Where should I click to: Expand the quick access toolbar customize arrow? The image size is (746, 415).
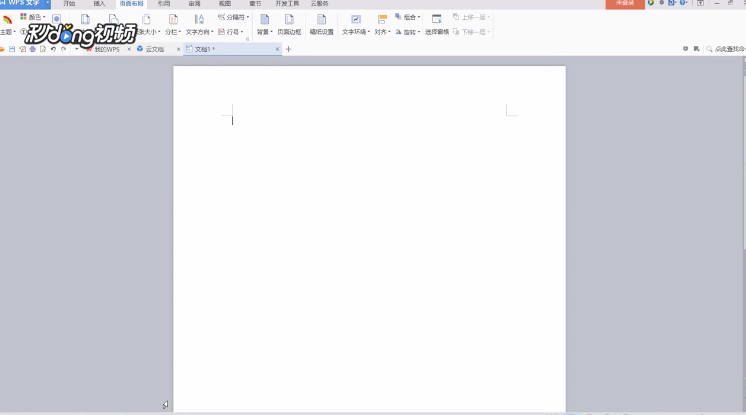click(x=76, y=49)
